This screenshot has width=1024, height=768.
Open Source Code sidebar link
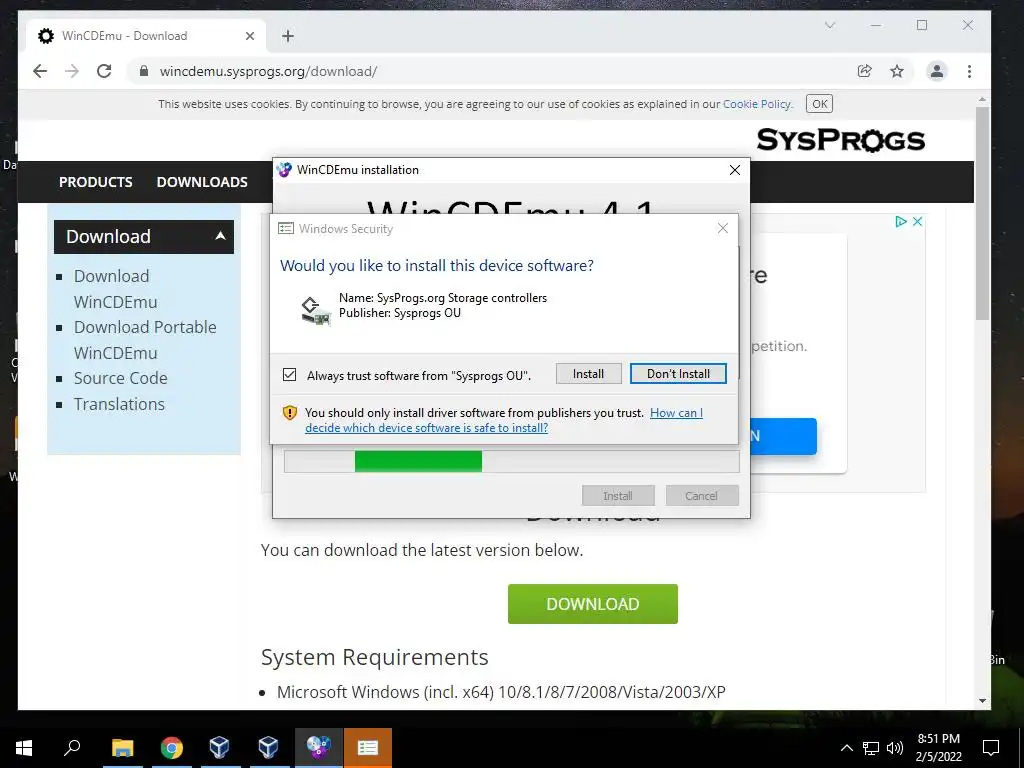tap(120, 378)
